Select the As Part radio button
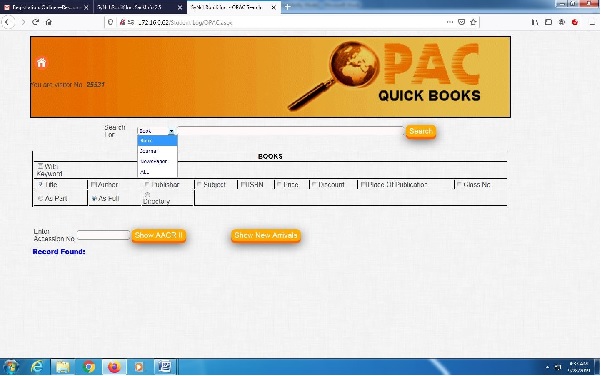Viewport: 601px width, 376px height. coord(40,199)
